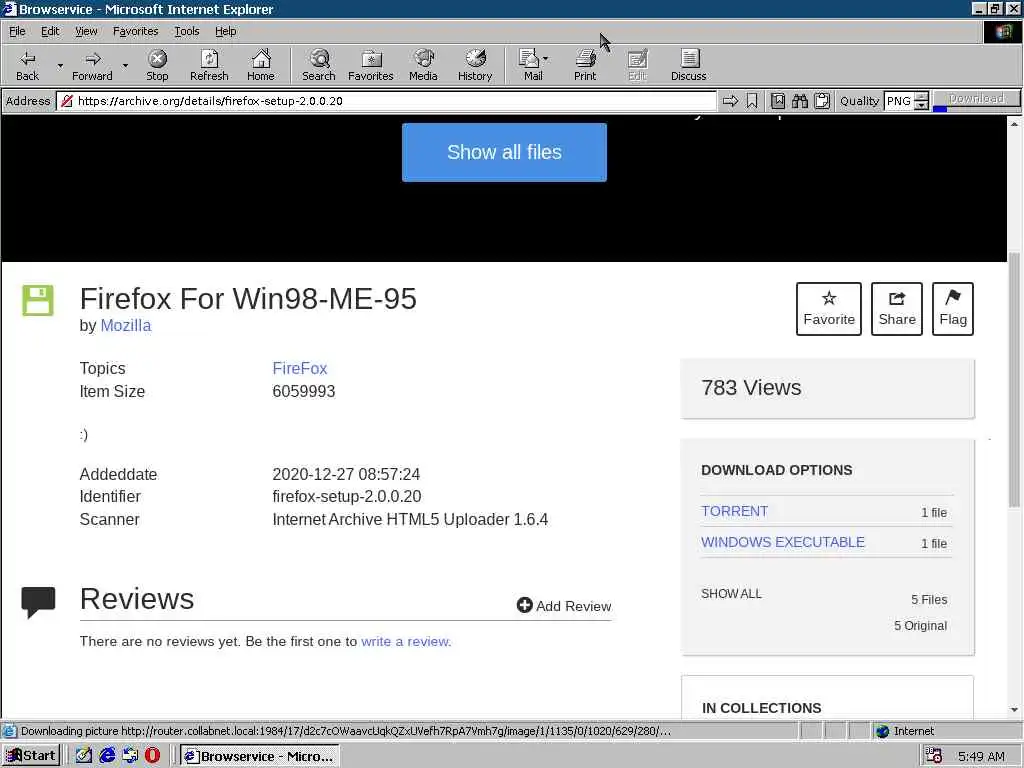
Task: Click the system tray clock-left icon
Action: [934, 756]
